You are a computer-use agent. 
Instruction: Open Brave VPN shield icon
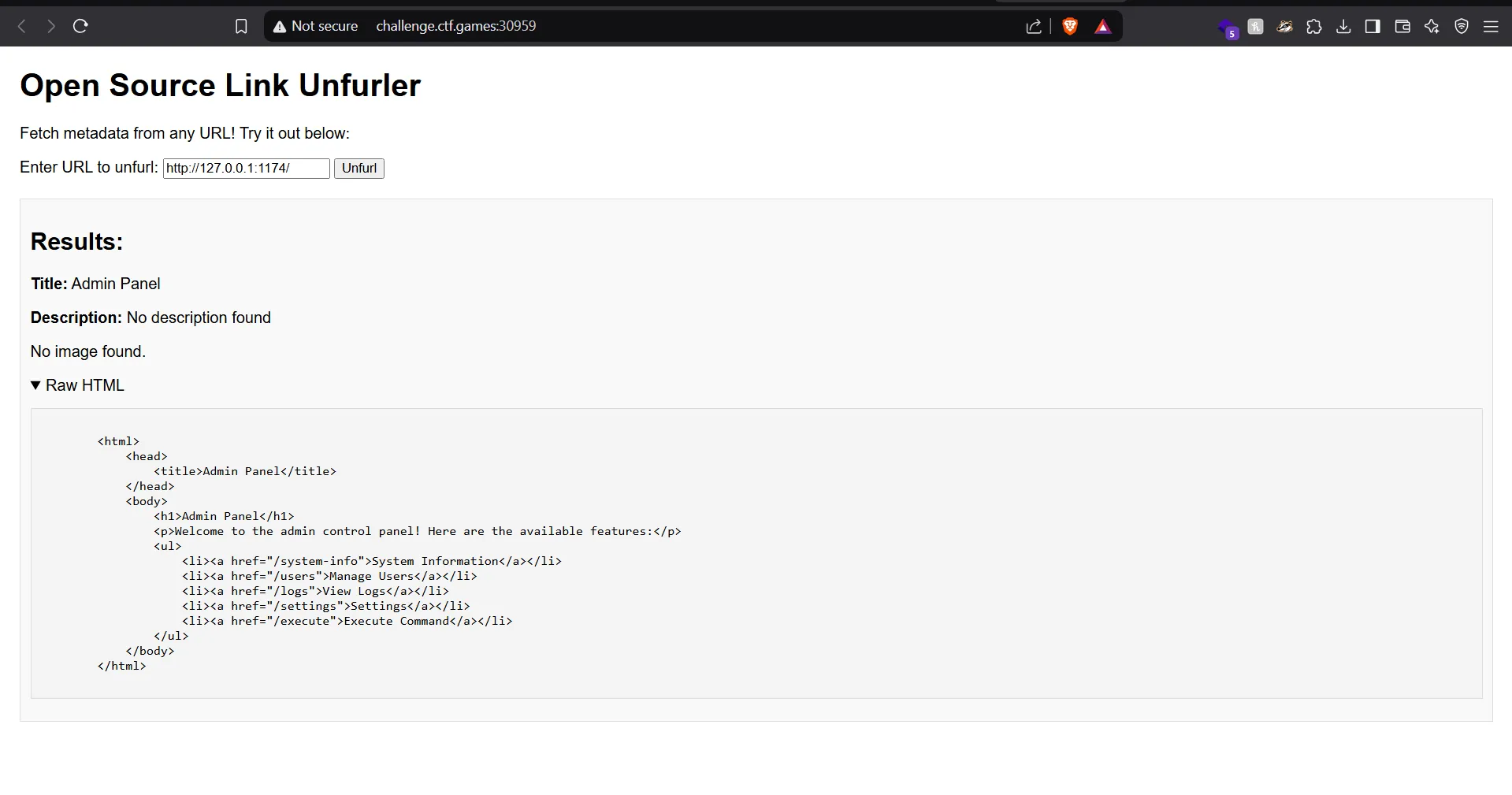coord(1461,27)
